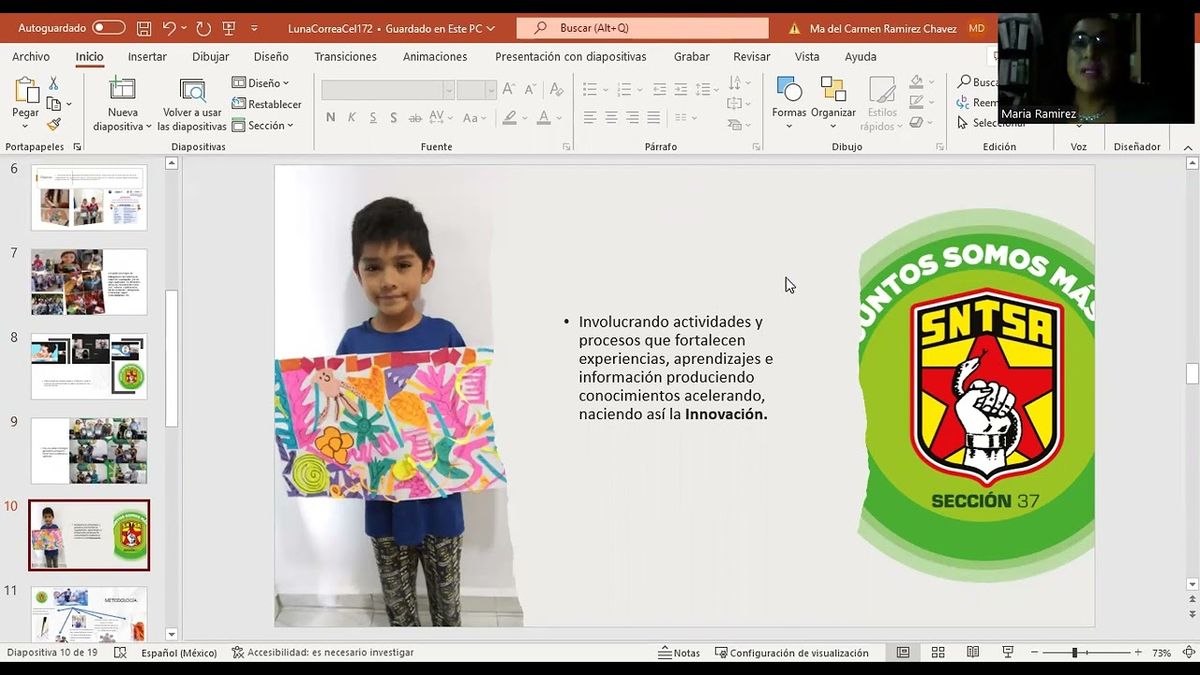1200x675 pixels.
Task: Switch to the Revisar tab
Action: 751,57
